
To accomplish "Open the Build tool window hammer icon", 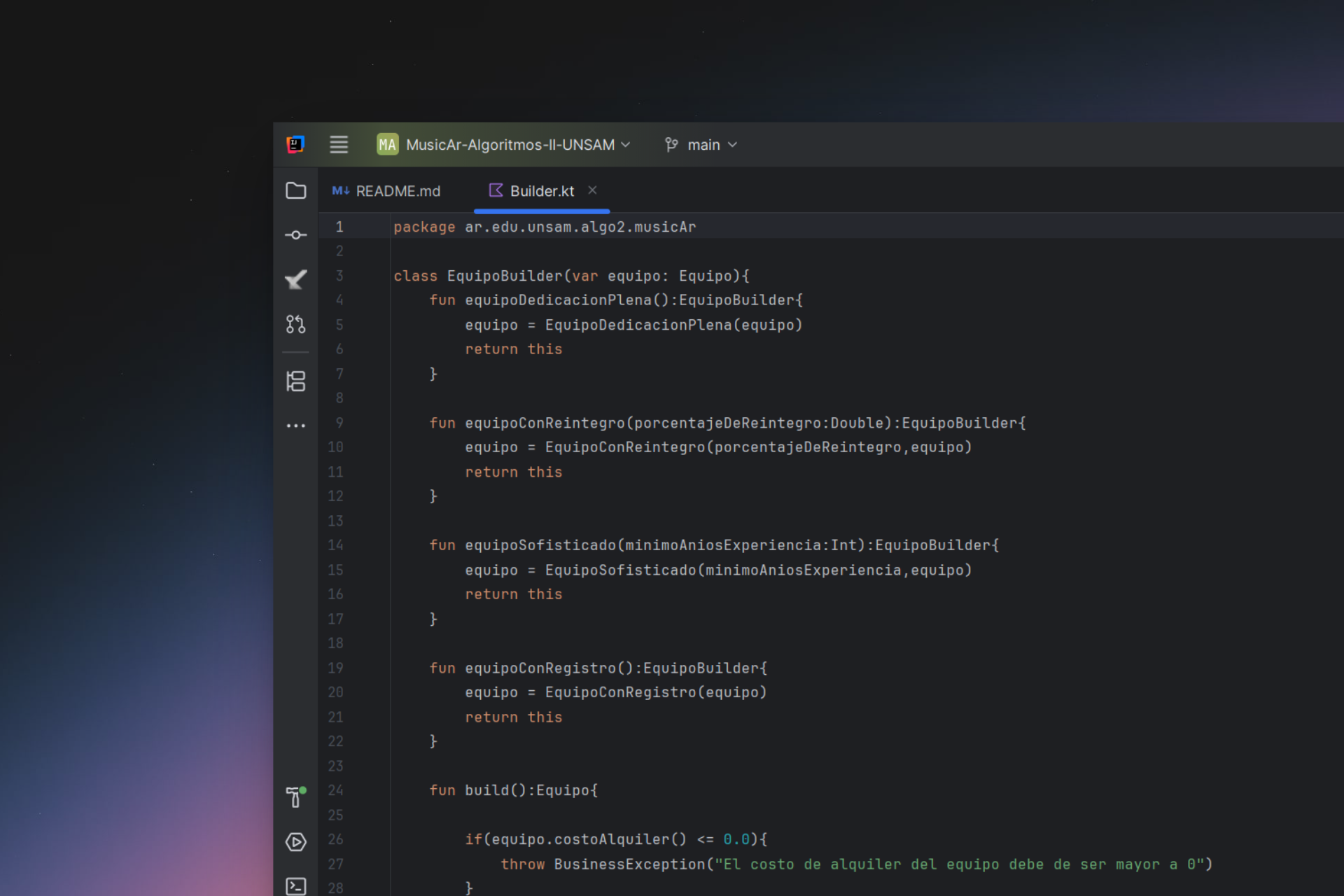I will point(295,797).
